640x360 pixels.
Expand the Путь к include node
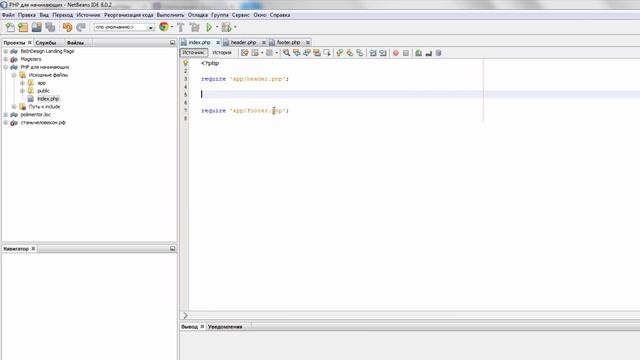click(14, 107)
